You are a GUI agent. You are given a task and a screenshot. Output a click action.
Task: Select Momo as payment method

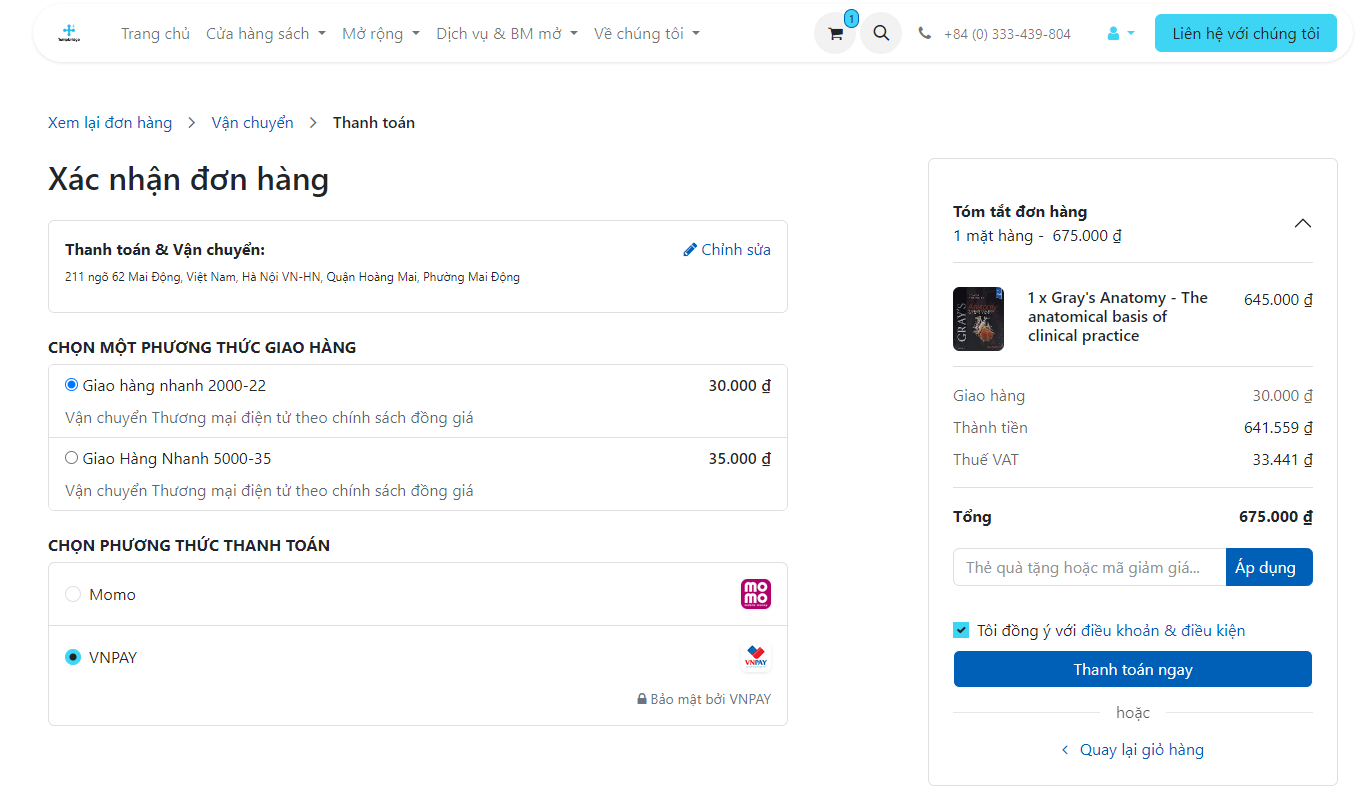[x=73, y=595]
